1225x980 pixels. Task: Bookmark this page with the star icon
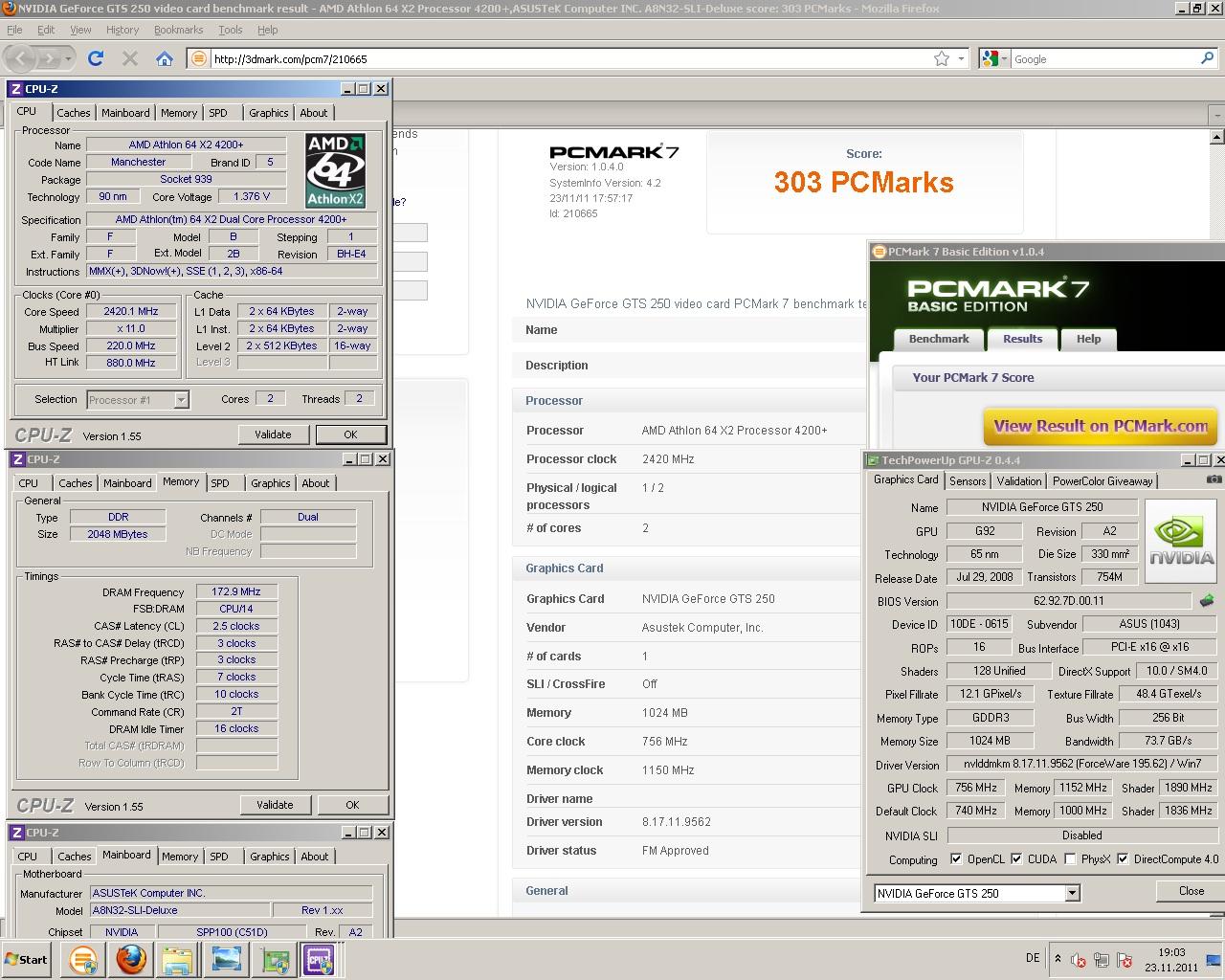click(942, 58)
